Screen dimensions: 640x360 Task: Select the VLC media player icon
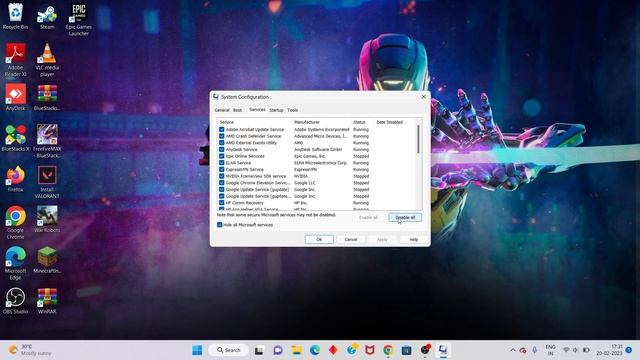47,60
